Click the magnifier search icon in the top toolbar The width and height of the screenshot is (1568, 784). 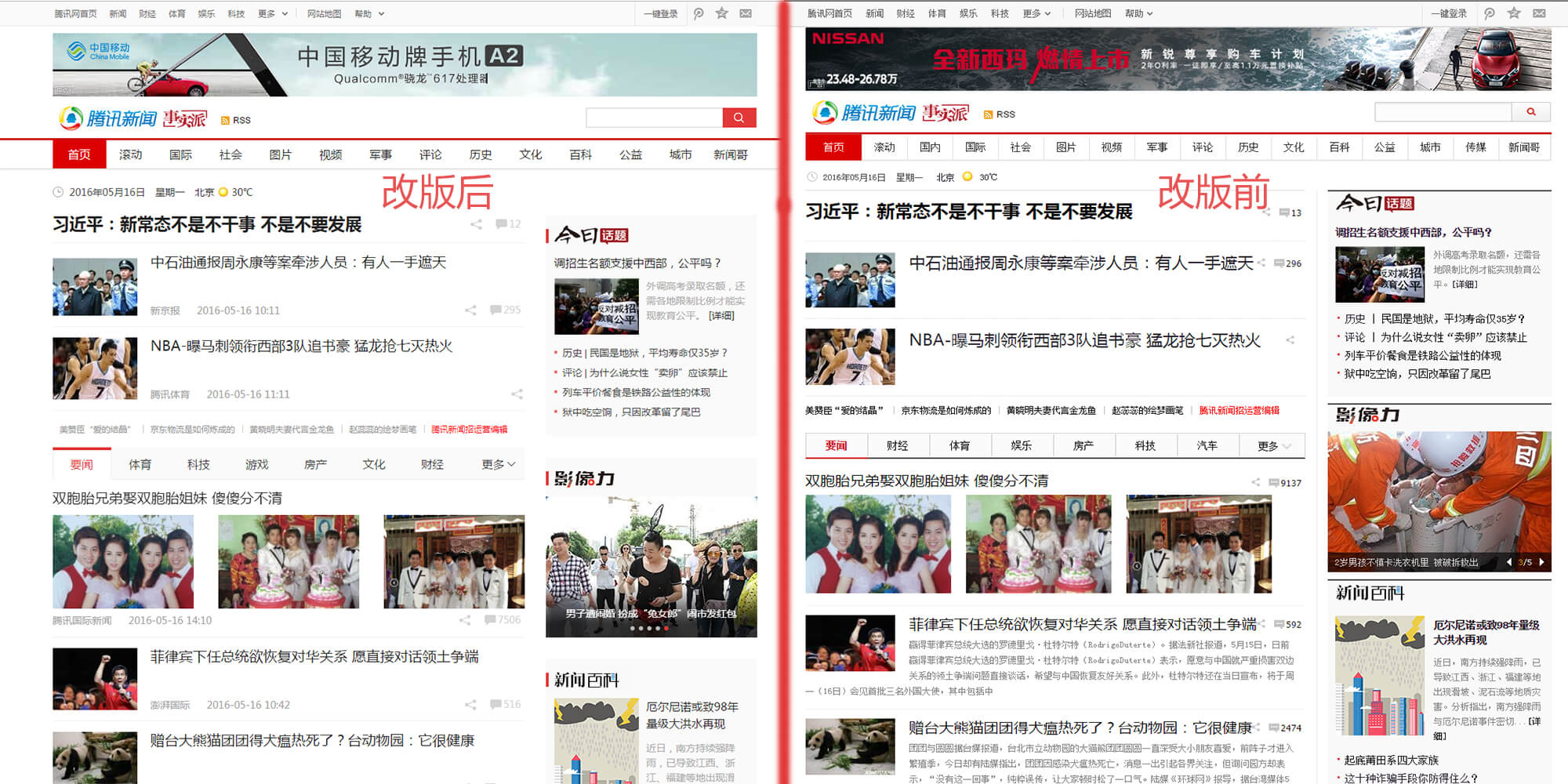[x=698, y=13]
